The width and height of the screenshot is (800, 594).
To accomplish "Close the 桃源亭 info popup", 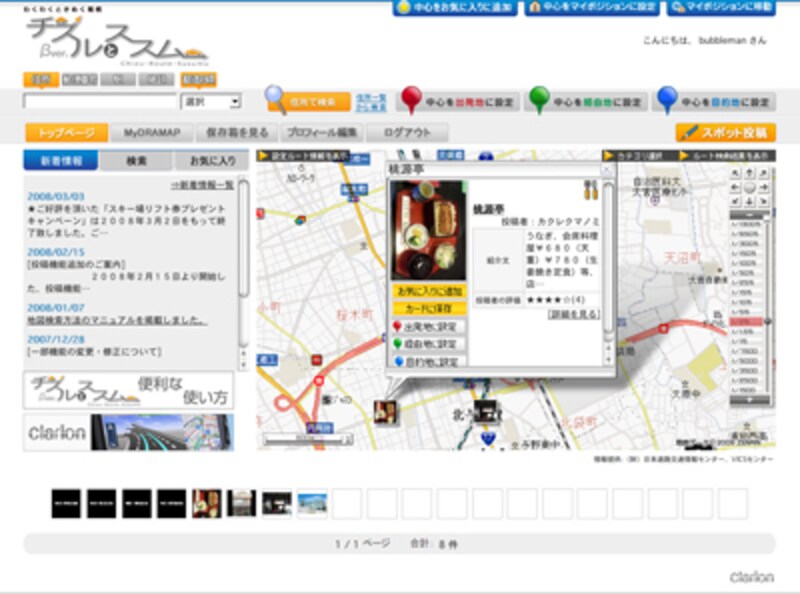I will click(607, 170).
